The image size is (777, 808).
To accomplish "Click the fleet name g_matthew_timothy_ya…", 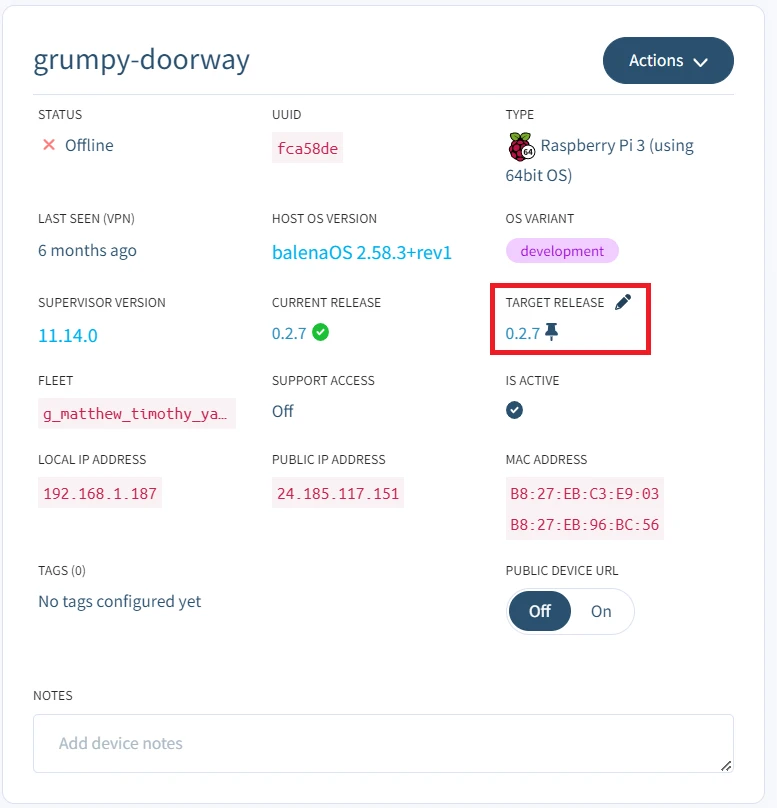I will 136,413.
